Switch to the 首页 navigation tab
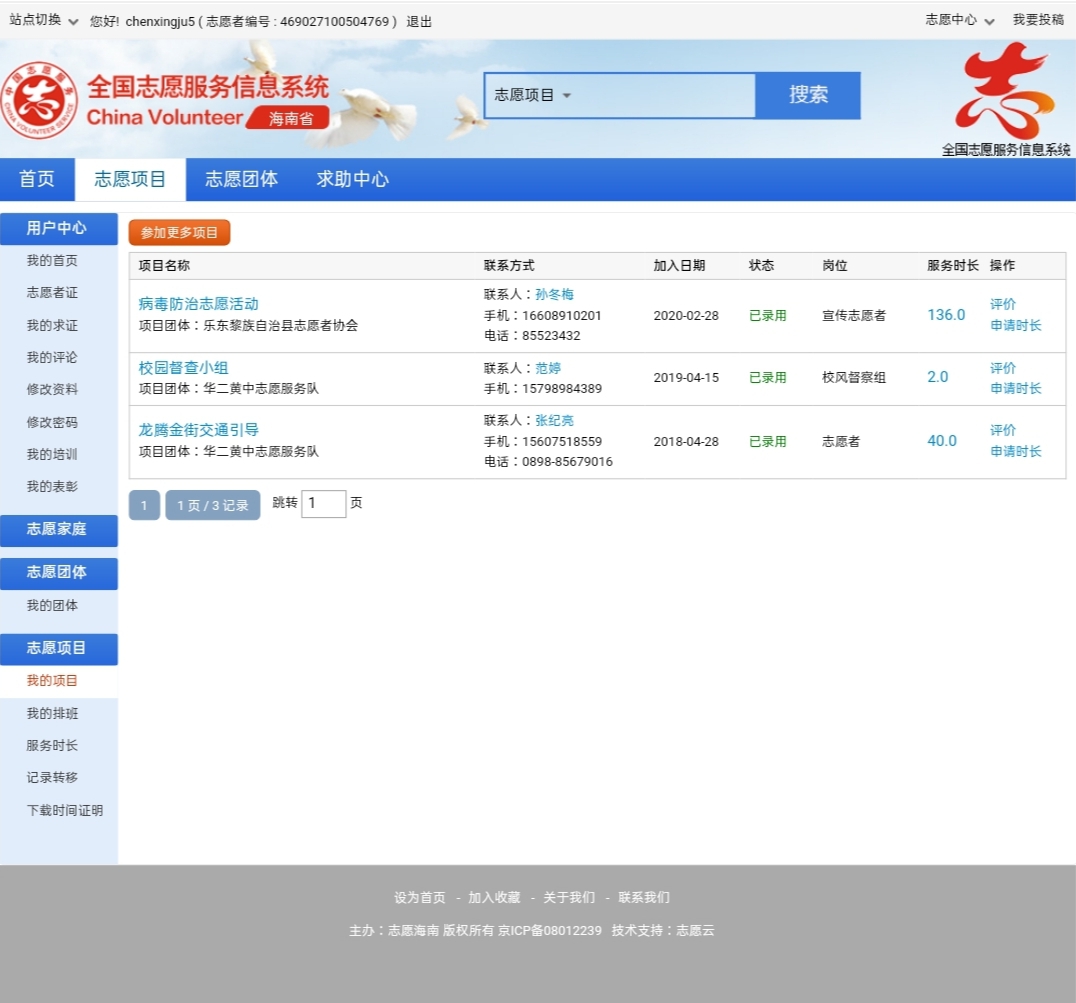1076x1003 pixels. 37,180
